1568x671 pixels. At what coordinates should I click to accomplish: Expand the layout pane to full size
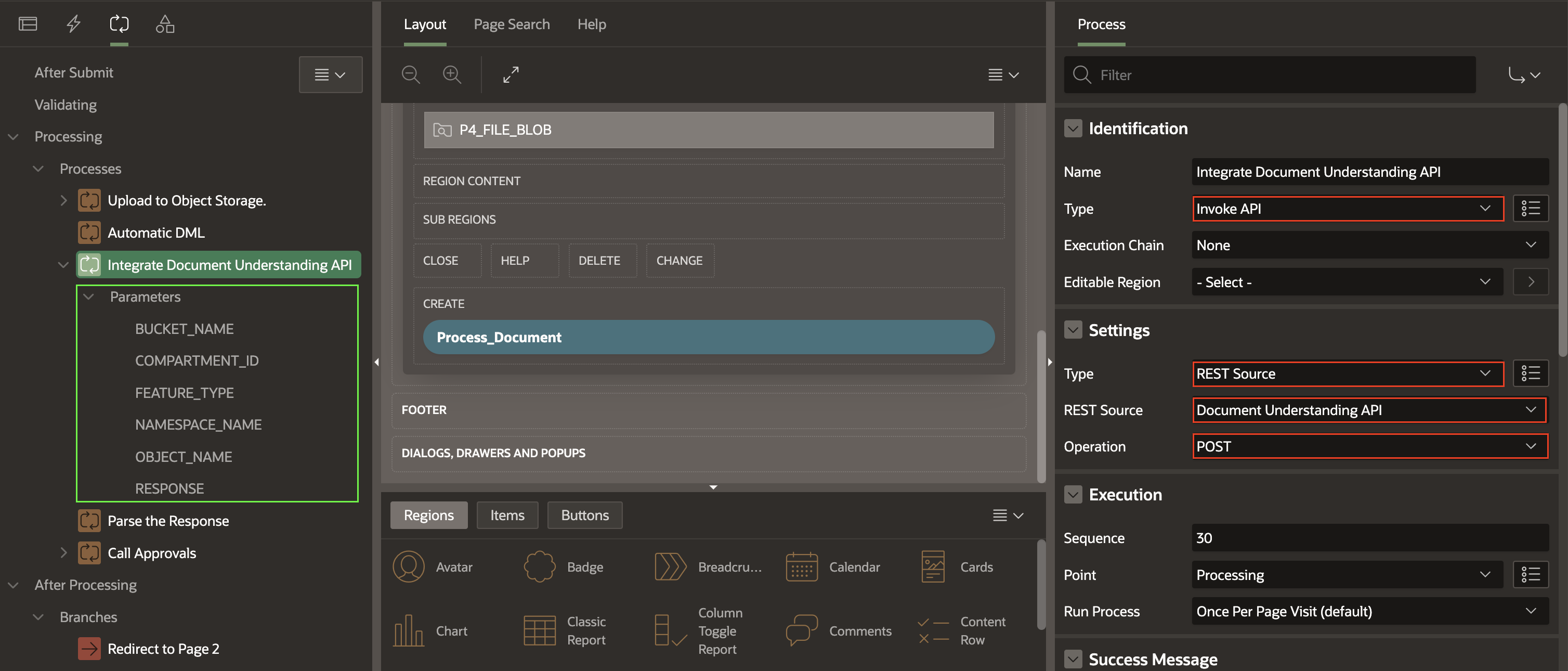tap(511, 75)
